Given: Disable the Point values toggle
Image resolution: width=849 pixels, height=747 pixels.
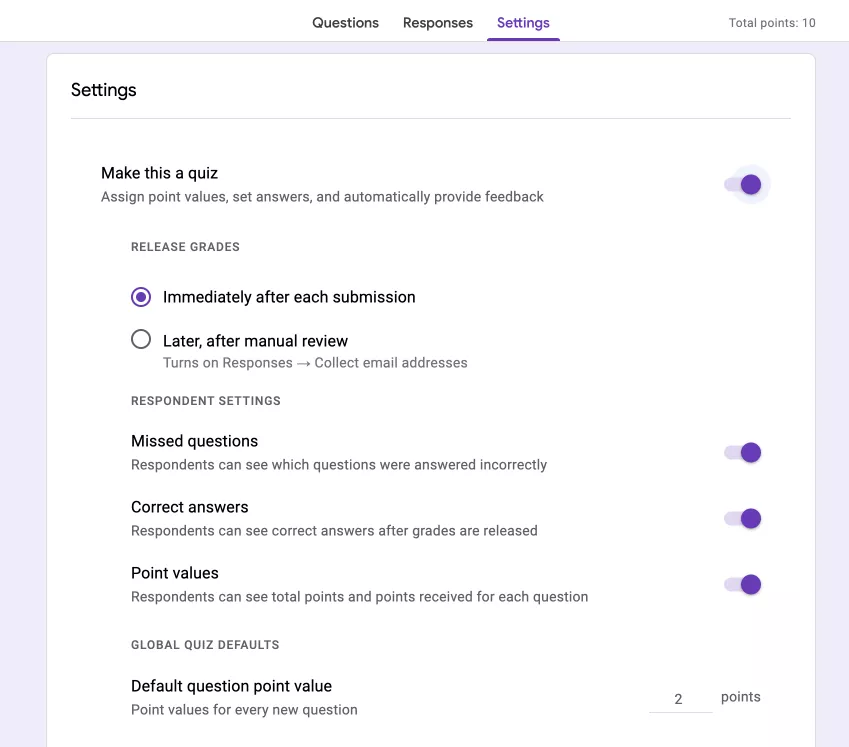Looking at the screenshot, I should tap(741, 584).
